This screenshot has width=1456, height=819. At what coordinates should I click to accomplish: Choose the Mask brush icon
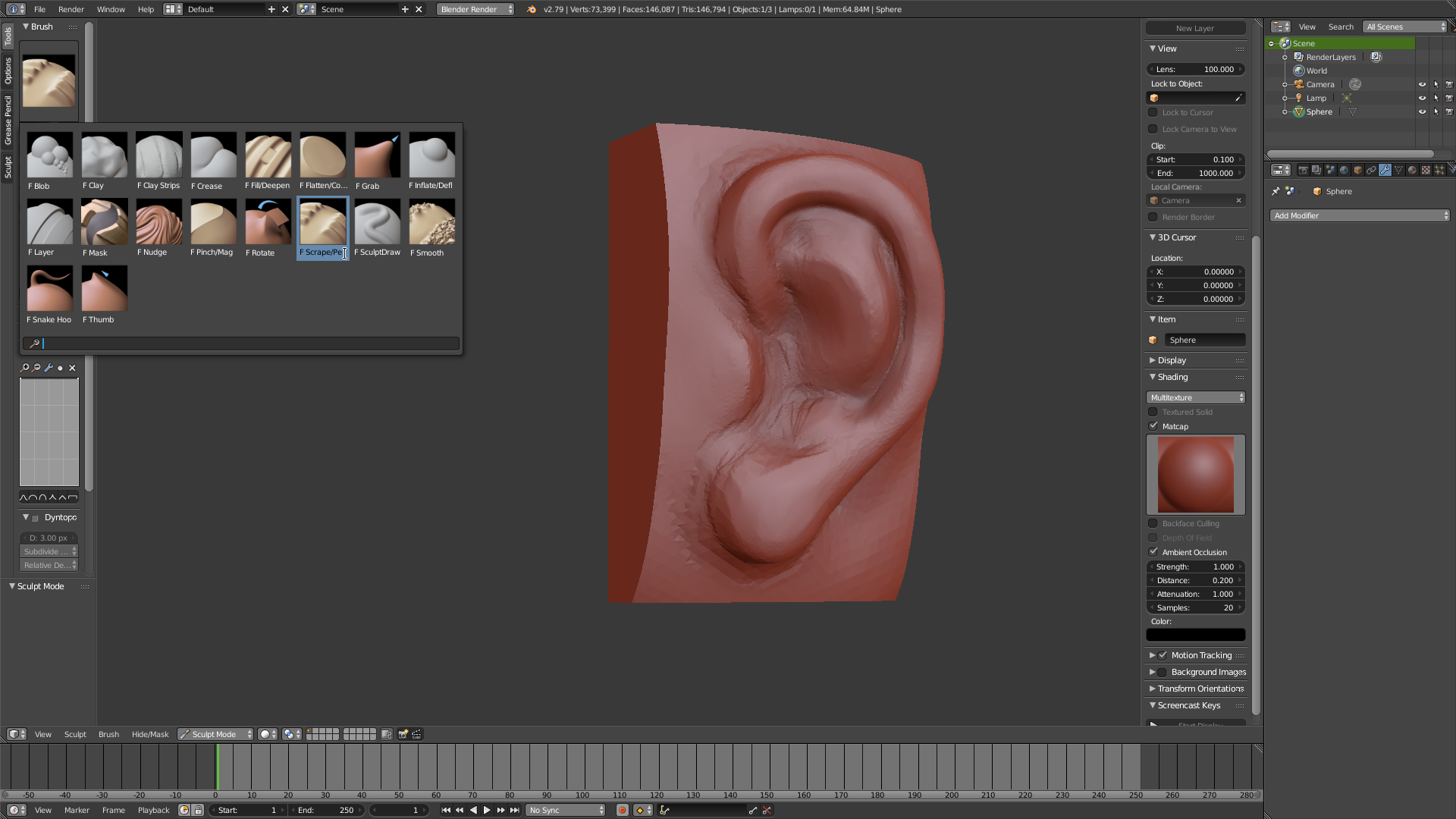pyautogui.click(x=104, y=221)
